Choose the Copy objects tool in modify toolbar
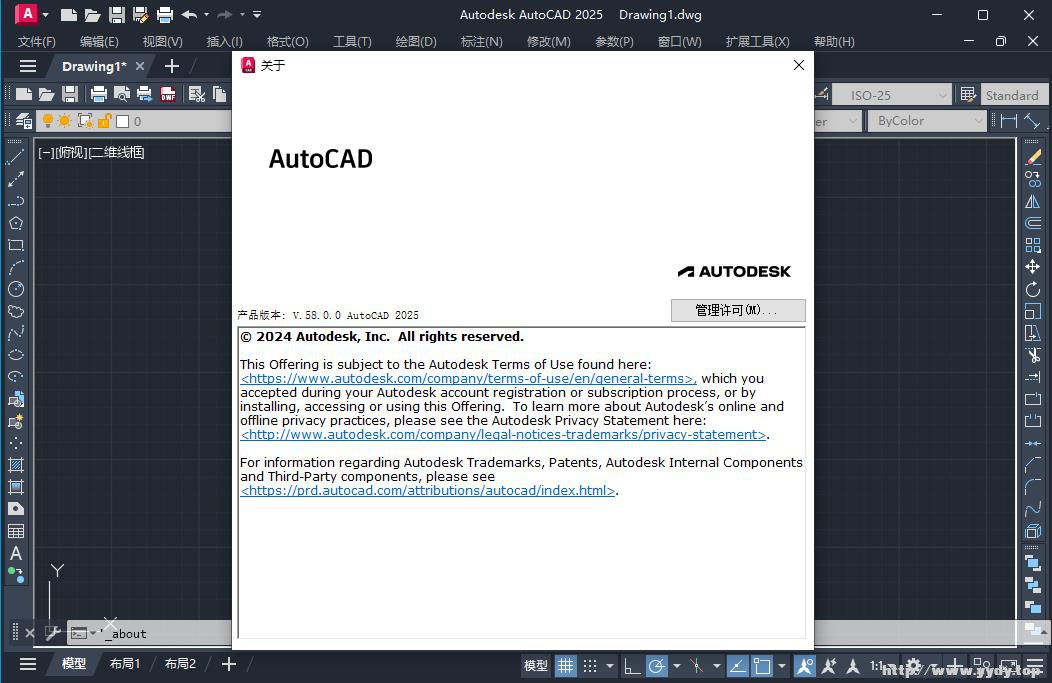This screenshot has width=1052, height=683. pos(1033,179)
